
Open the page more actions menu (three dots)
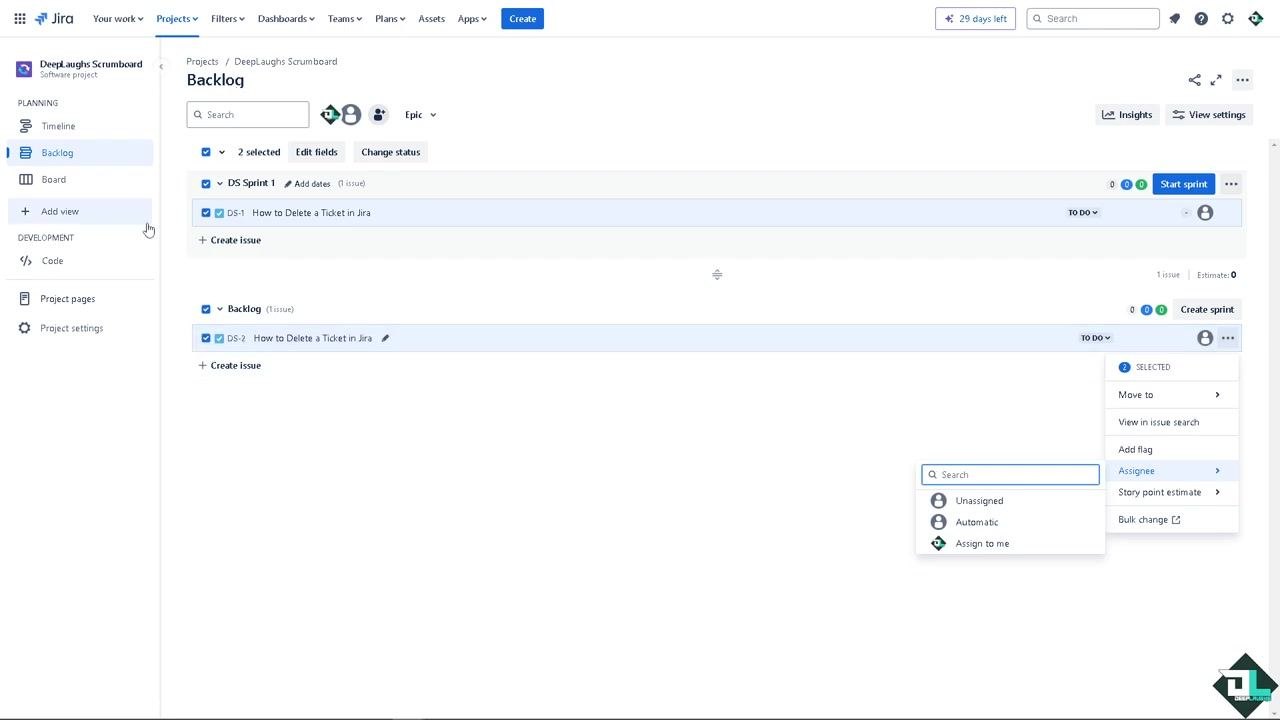coord(1242,80)
